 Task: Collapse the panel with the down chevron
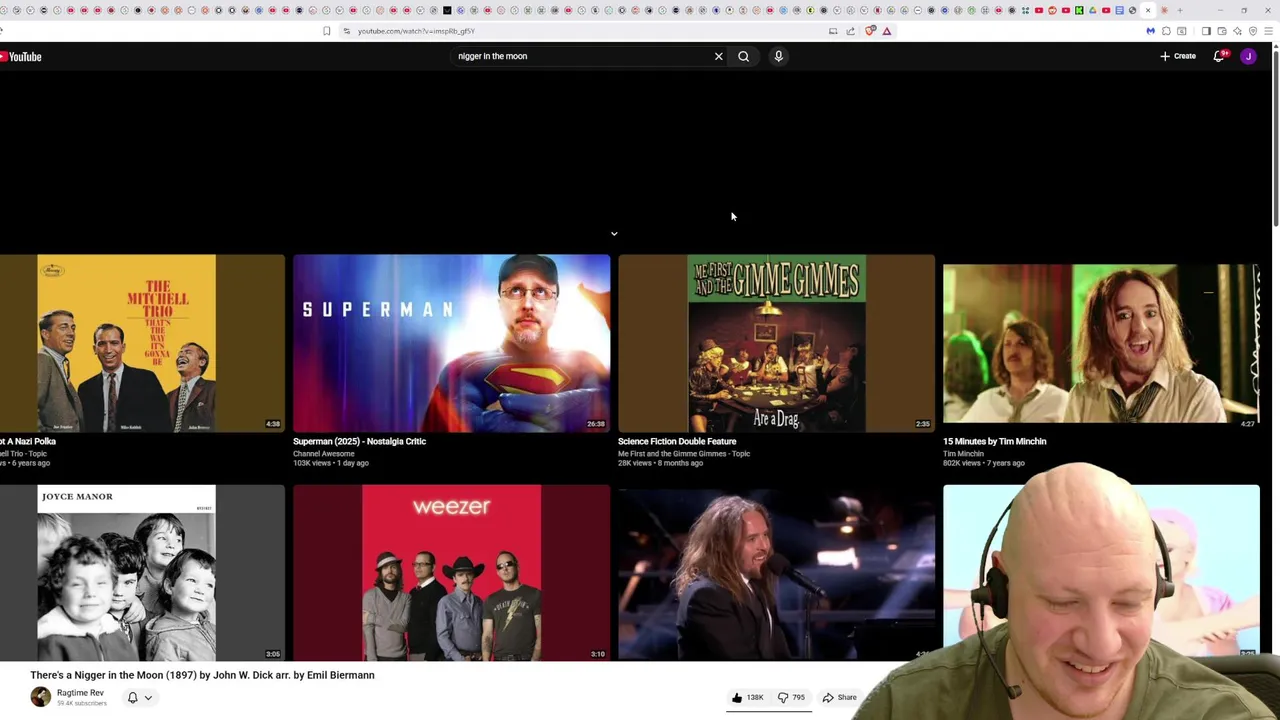(x=614, y=233)
